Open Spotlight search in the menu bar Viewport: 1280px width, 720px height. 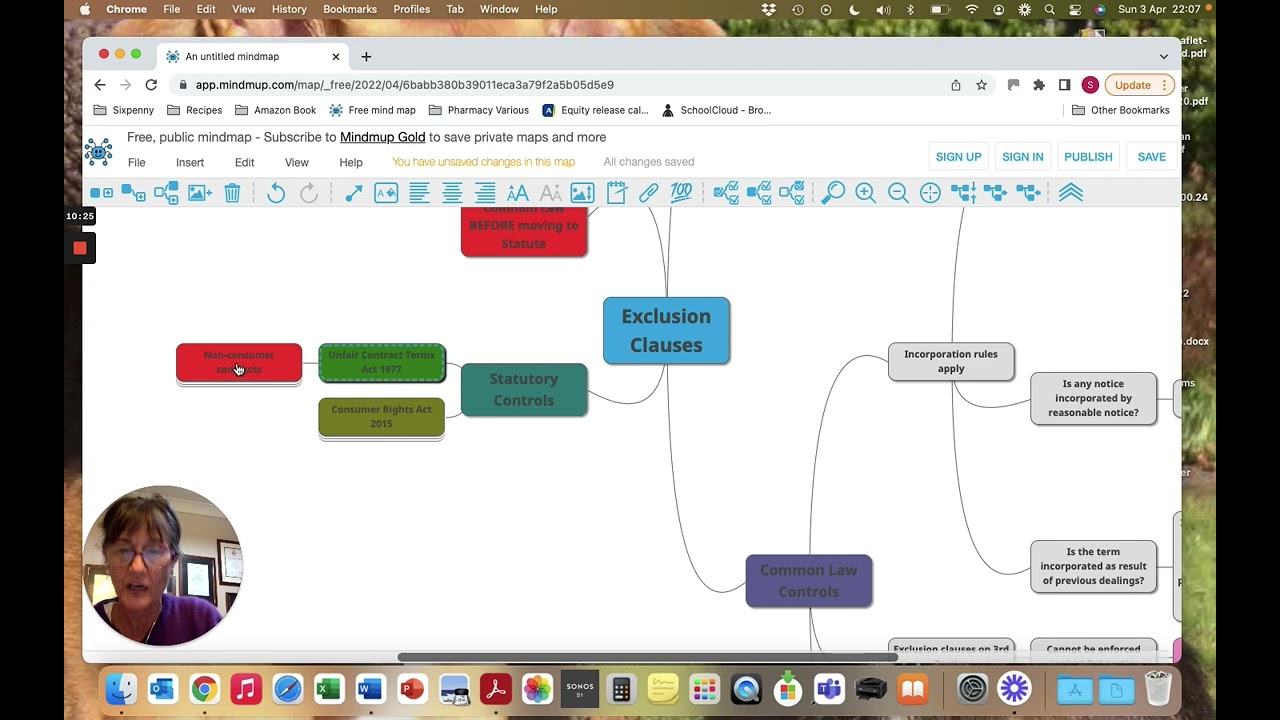pos(1049,9)
